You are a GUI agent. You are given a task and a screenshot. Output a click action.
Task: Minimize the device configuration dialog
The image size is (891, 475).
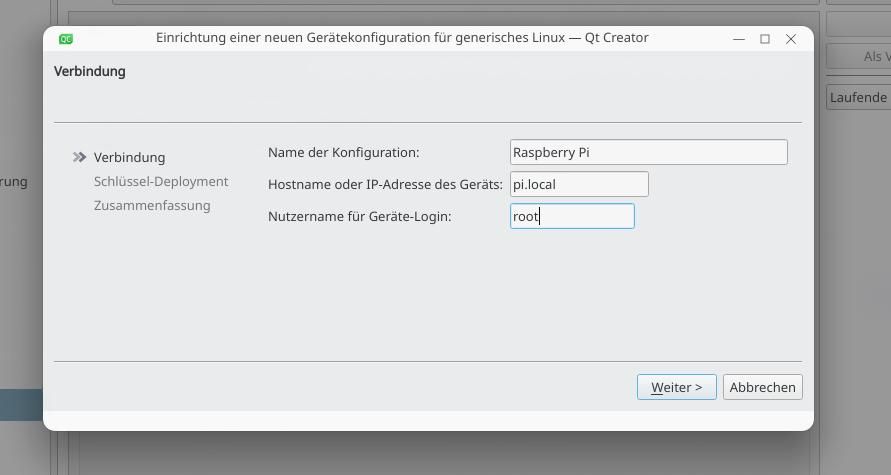(x=739, y=39)
